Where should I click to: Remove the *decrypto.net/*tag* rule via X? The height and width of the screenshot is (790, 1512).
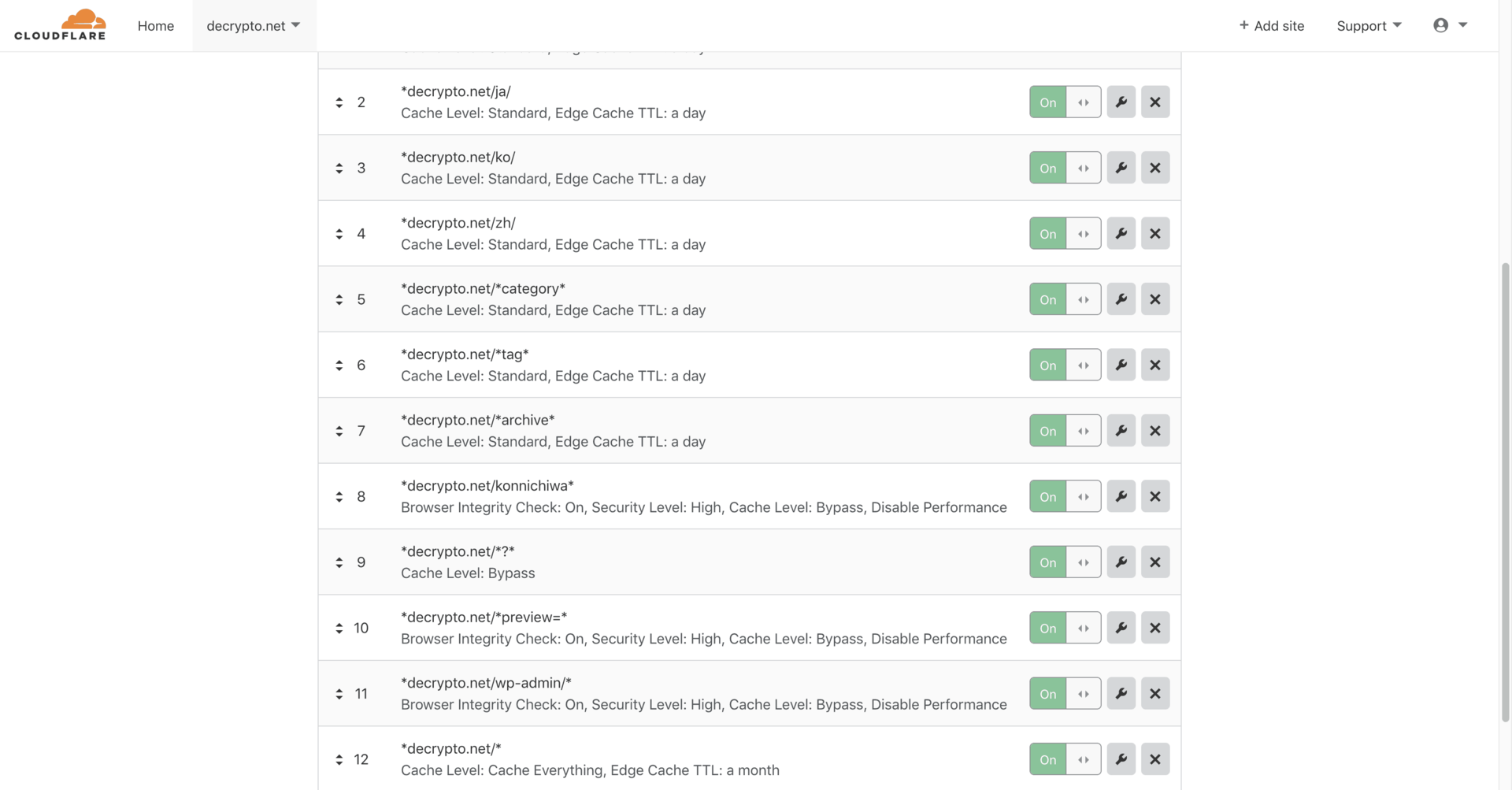pos(1155,365)
